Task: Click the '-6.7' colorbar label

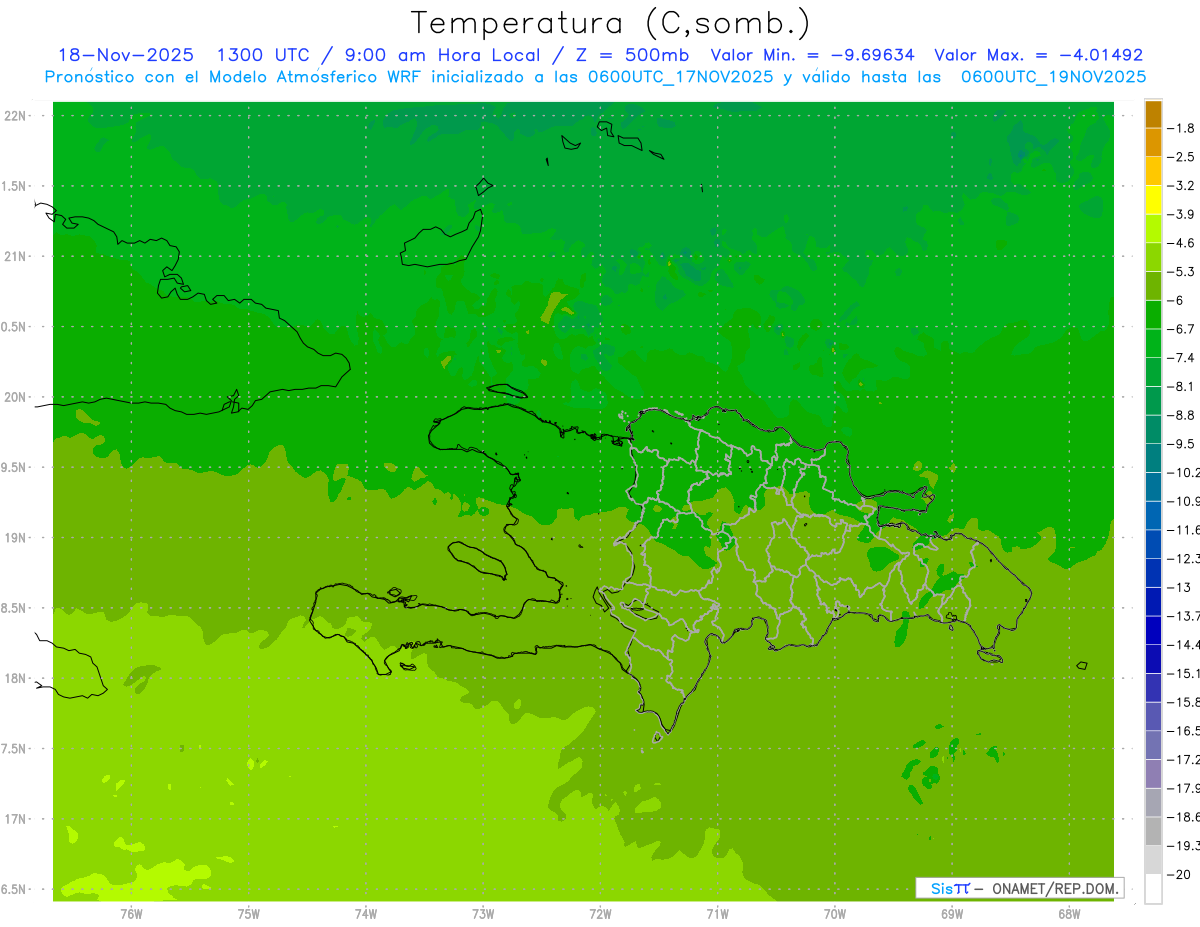Action: [x=1181, y=328]
